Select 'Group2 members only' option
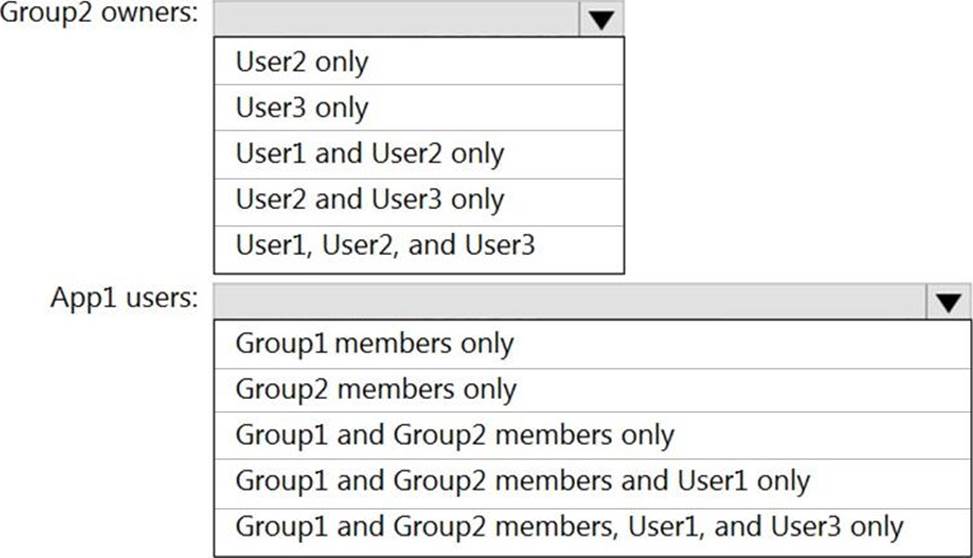 click(376, 389)
